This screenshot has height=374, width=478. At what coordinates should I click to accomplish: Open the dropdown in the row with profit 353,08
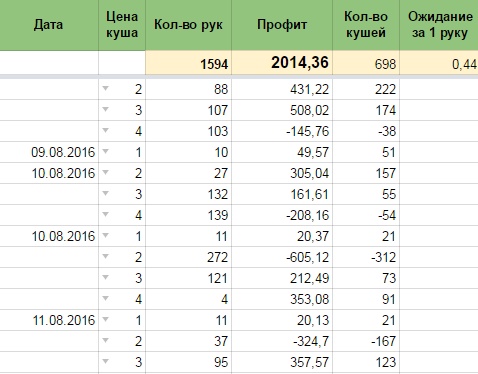[x=106, y=298]
